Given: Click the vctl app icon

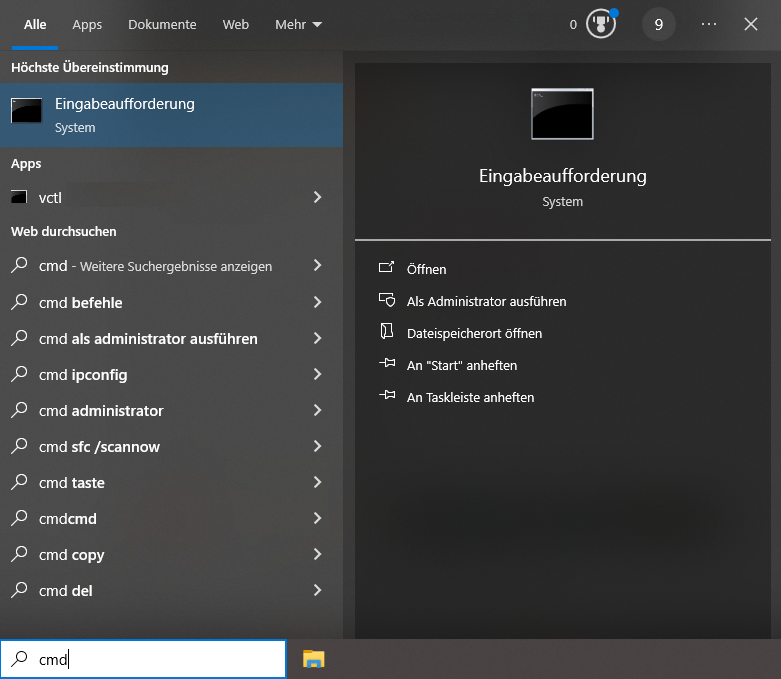Looking at the screenshot, I should point(19,198).
